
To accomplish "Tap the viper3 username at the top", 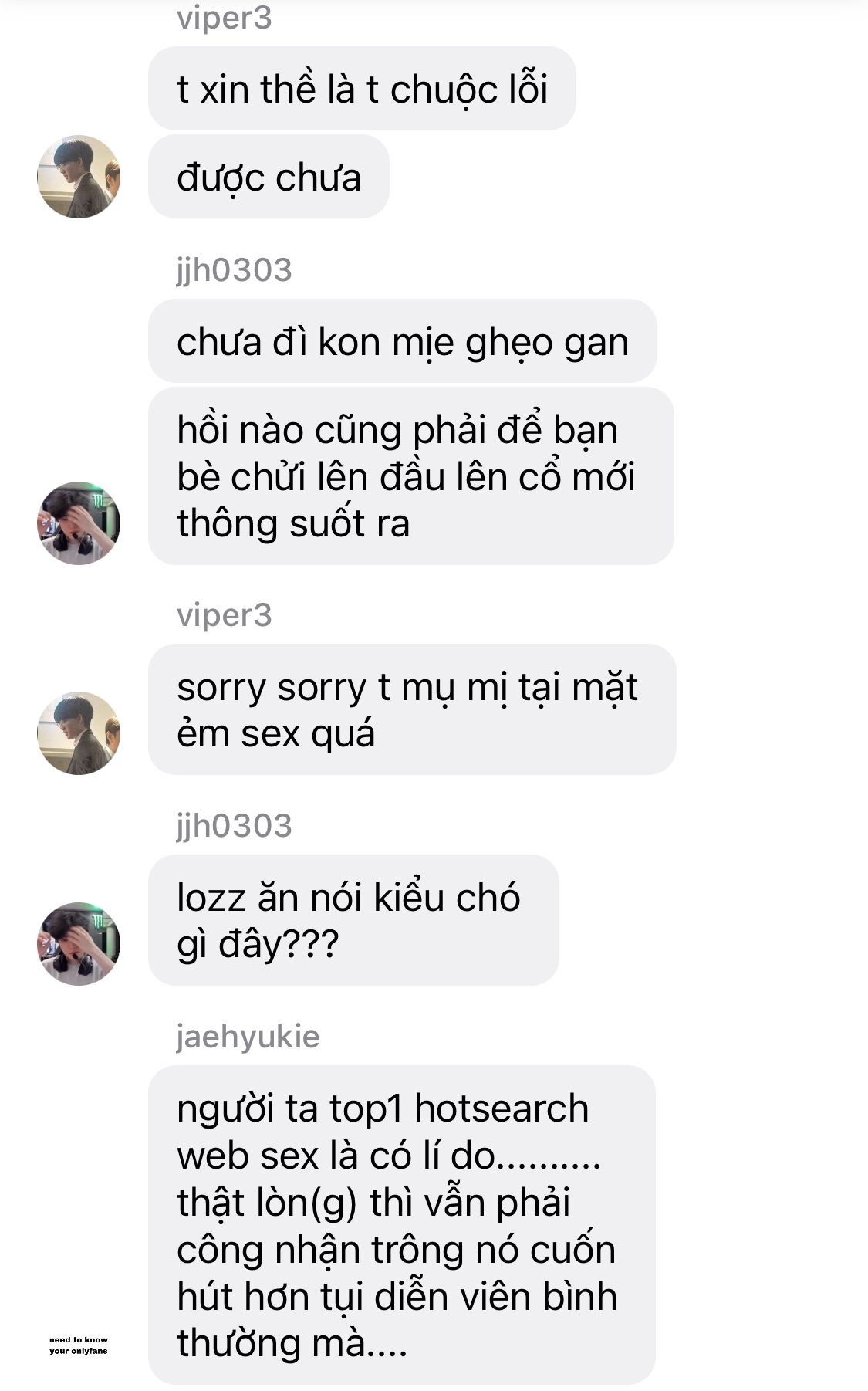I will pyautogui.click(x=224, y=18).
